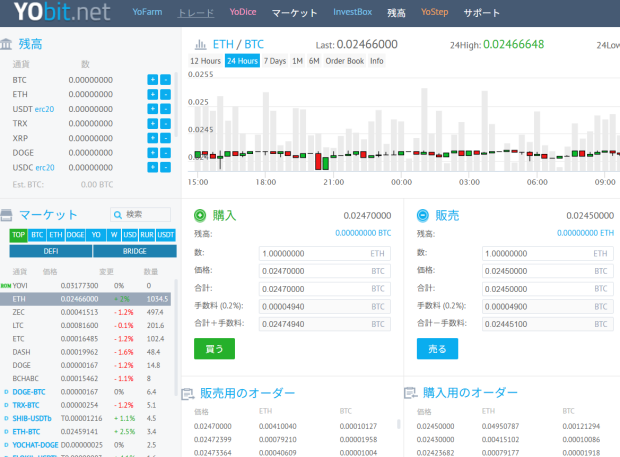The height and width of the screenshot is (457, 620).
Task: Open the DOGE-BTC market pair
Action: click(x=29, y=392)
